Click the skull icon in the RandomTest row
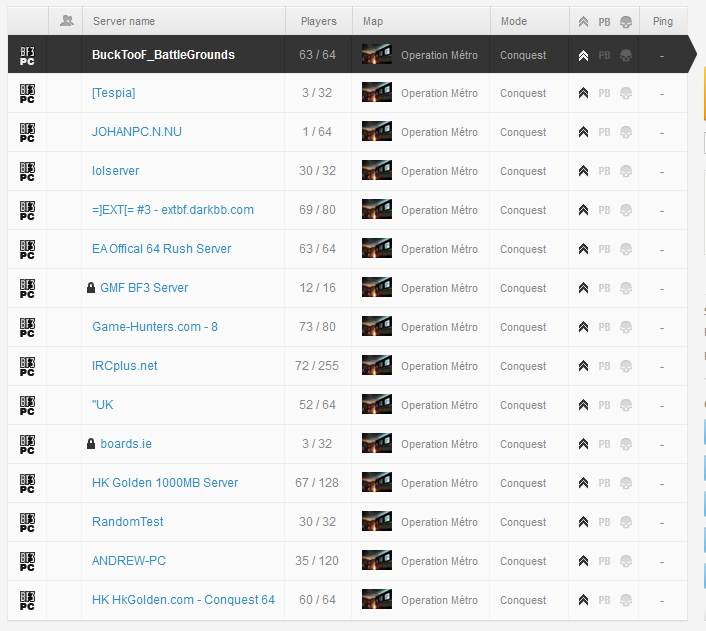This screenshot has width=706, height=631. click(625, 522)
